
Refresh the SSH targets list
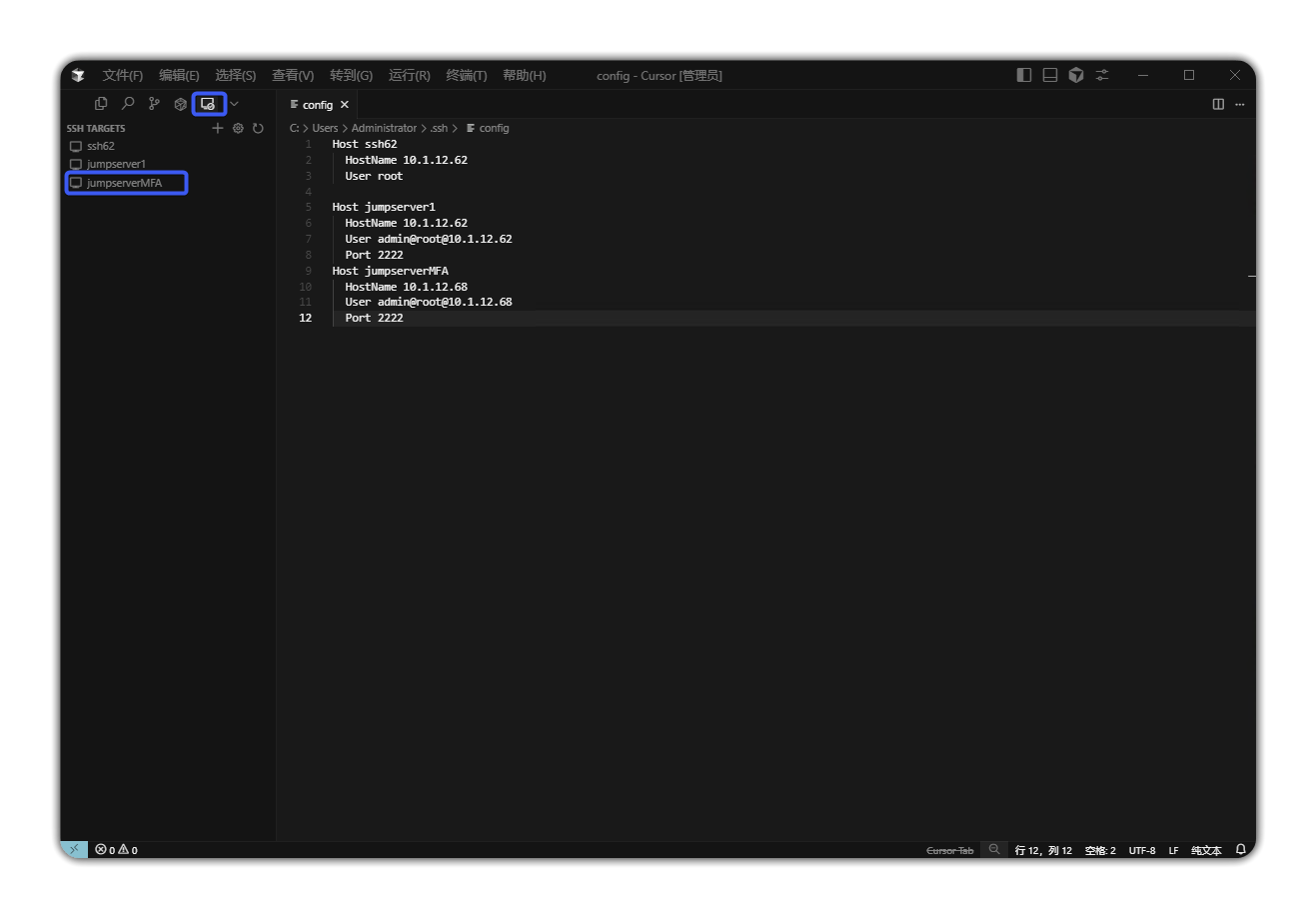tap(258, 128)
